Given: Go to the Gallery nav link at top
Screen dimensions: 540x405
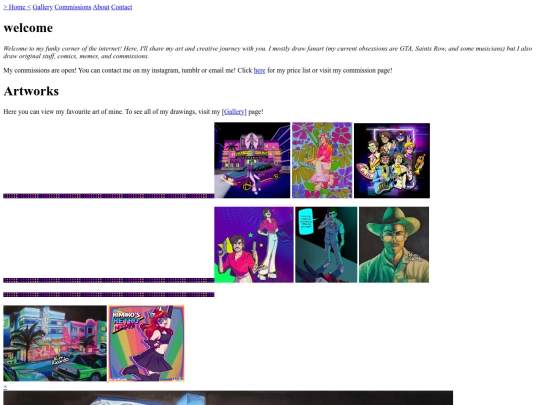Looking at the screenshot, I should click(43, 7).
